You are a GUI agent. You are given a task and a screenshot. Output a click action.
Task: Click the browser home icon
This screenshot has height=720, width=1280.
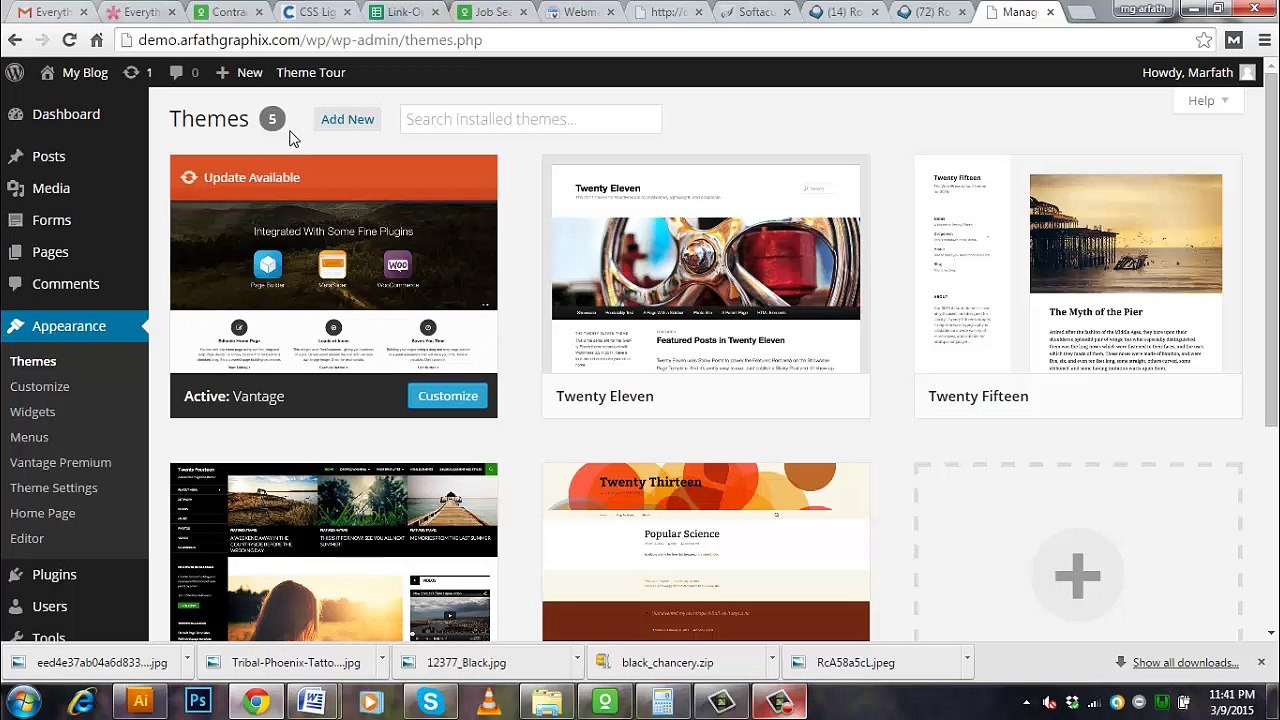(96, 40)
